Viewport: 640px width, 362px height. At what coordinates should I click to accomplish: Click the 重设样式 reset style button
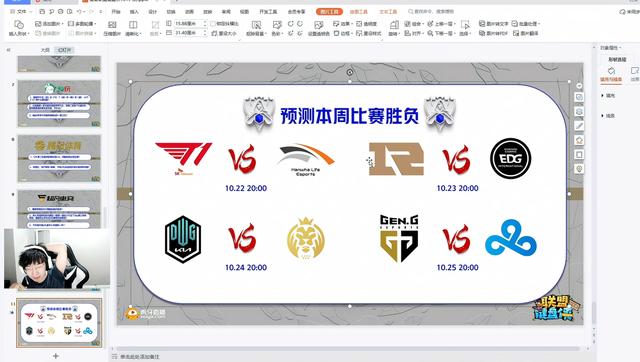tap(369, 33)
